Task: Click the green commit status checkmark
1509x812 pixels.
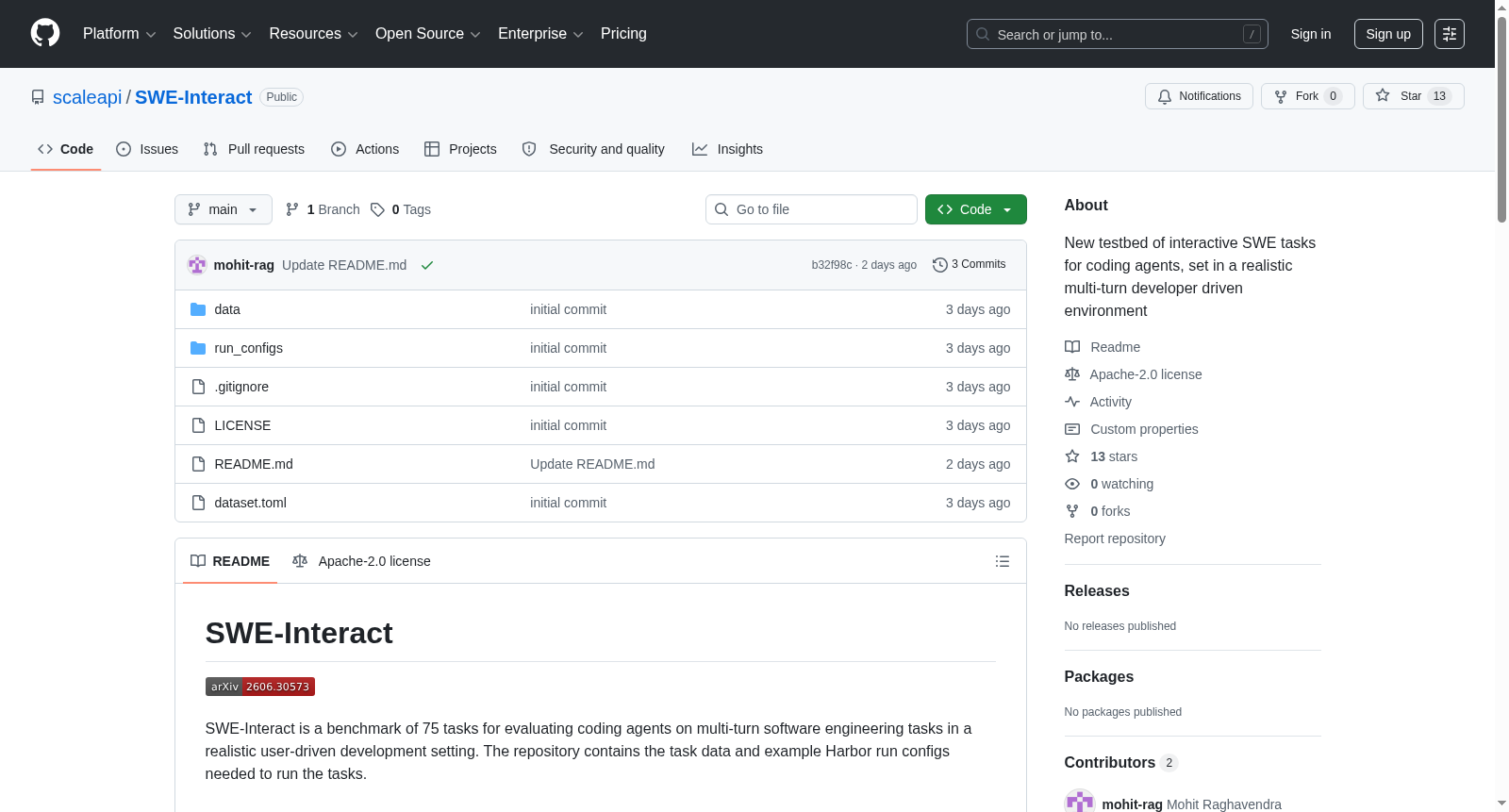Action: tap(427, 265)
